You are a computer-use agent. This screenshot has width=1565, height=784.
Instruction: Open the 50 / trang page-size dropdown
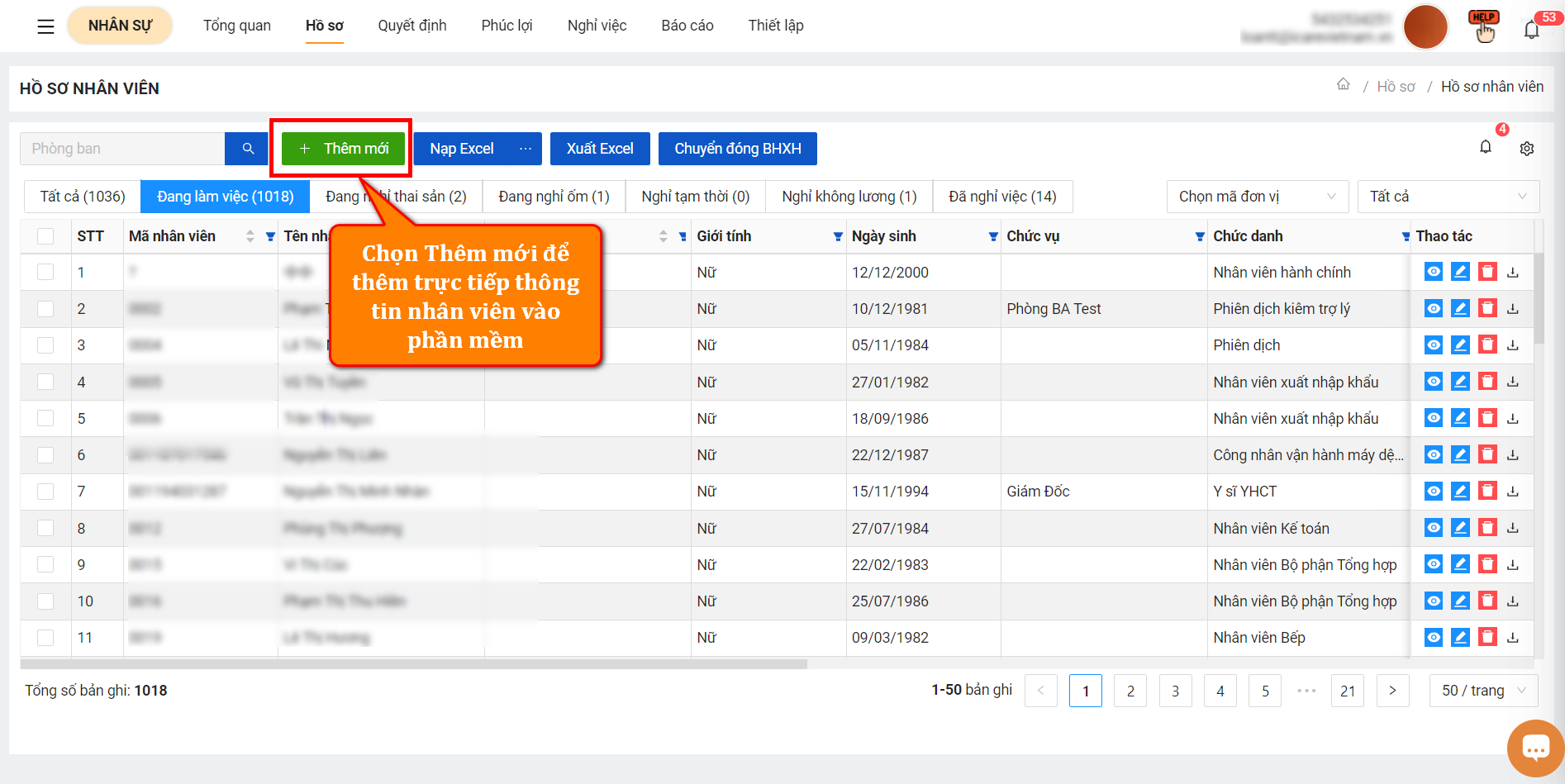(1483, 691)
